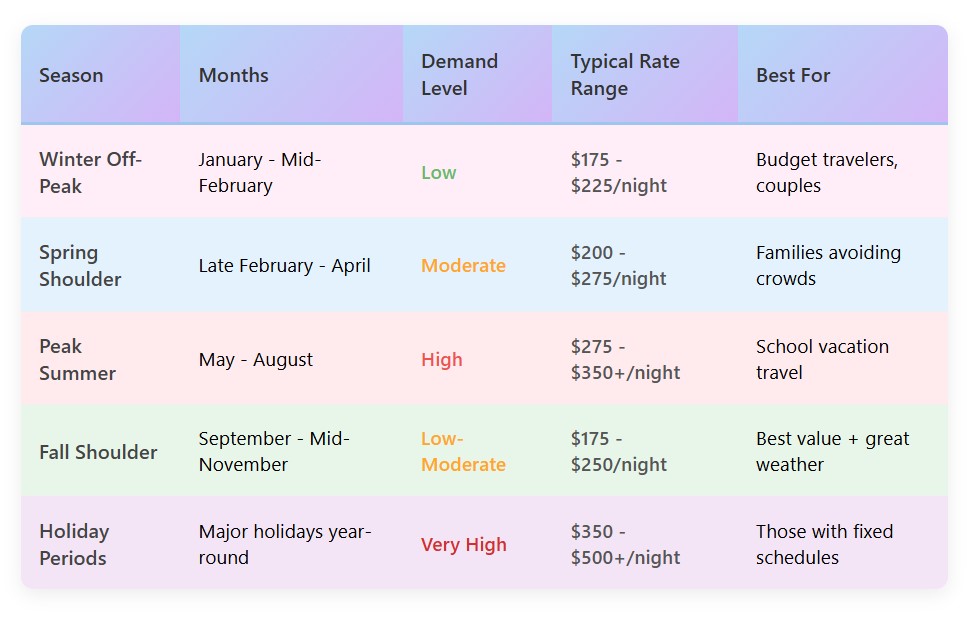The image size is (977, 619).
Task: Select the Spring Shoulder season cell
Action: tap(80, 266)
